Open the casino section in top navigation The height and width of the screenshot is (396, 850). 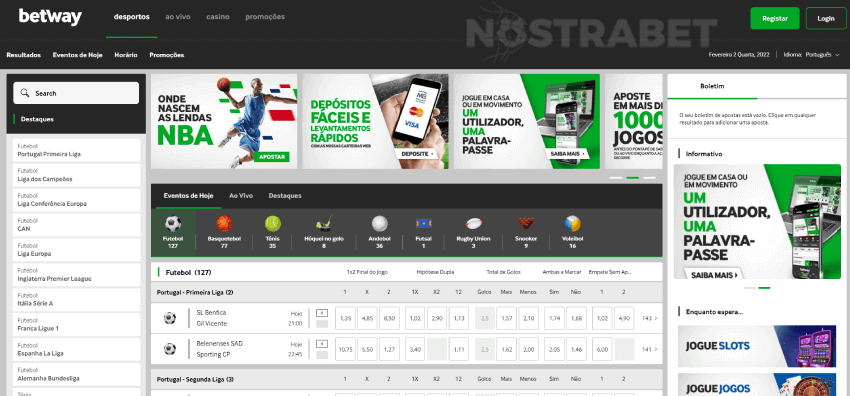(218, 17)
